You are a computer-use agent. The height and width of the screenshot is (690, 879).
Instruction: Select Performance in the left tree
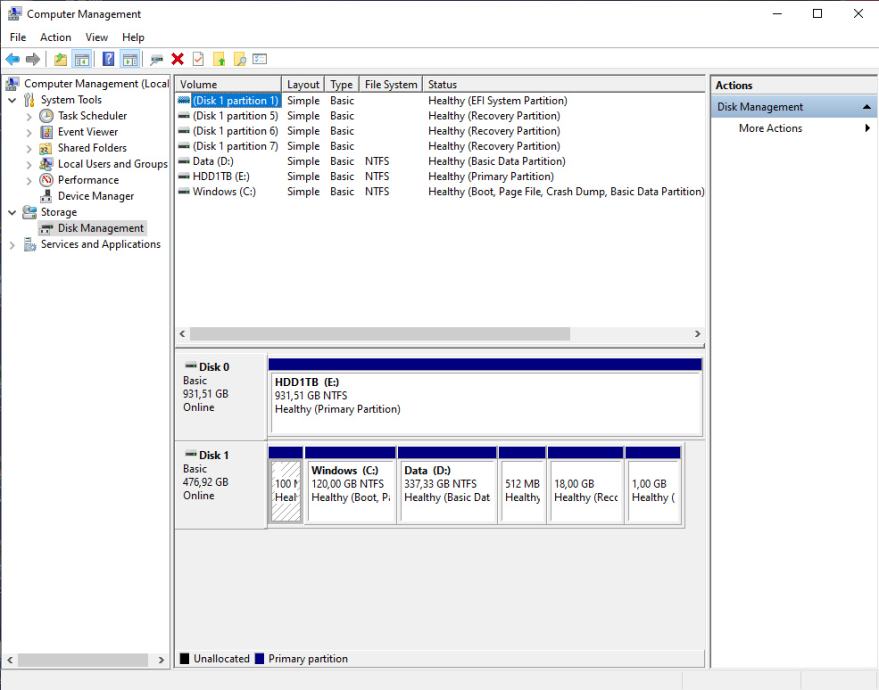88,180
